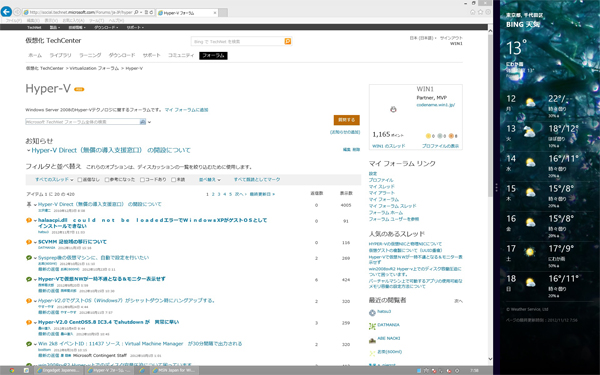Click the greyed Forward navigation button
600x375 pixels.
tap(17, 12)
